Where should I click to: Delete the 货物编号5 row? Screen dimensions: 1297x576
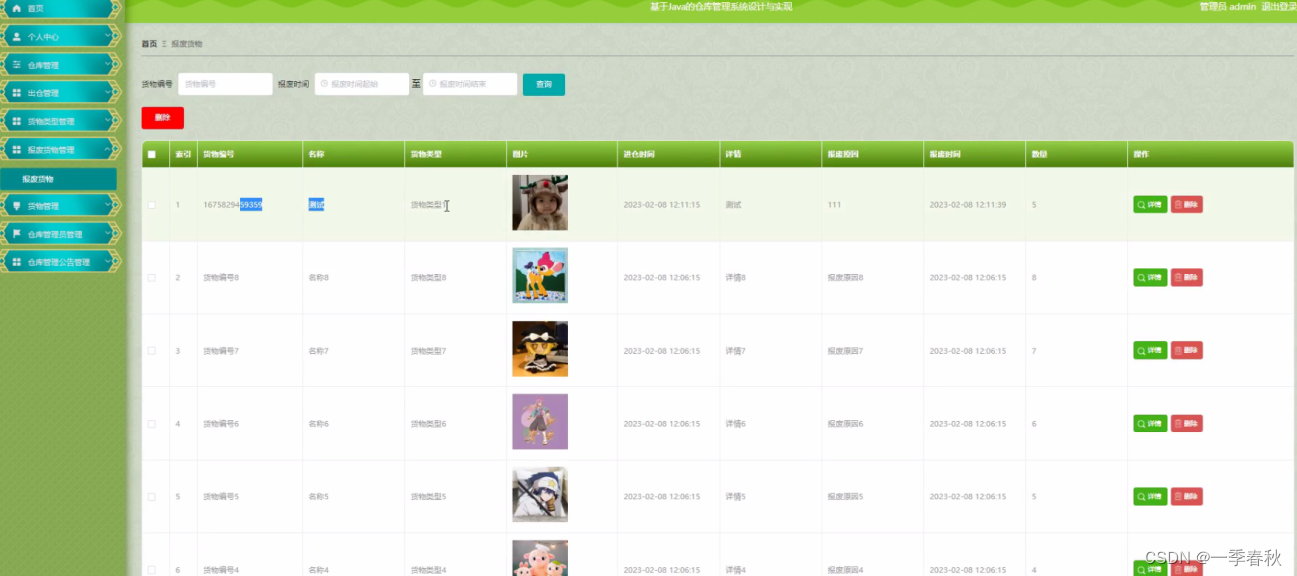tap(1187, 496)
